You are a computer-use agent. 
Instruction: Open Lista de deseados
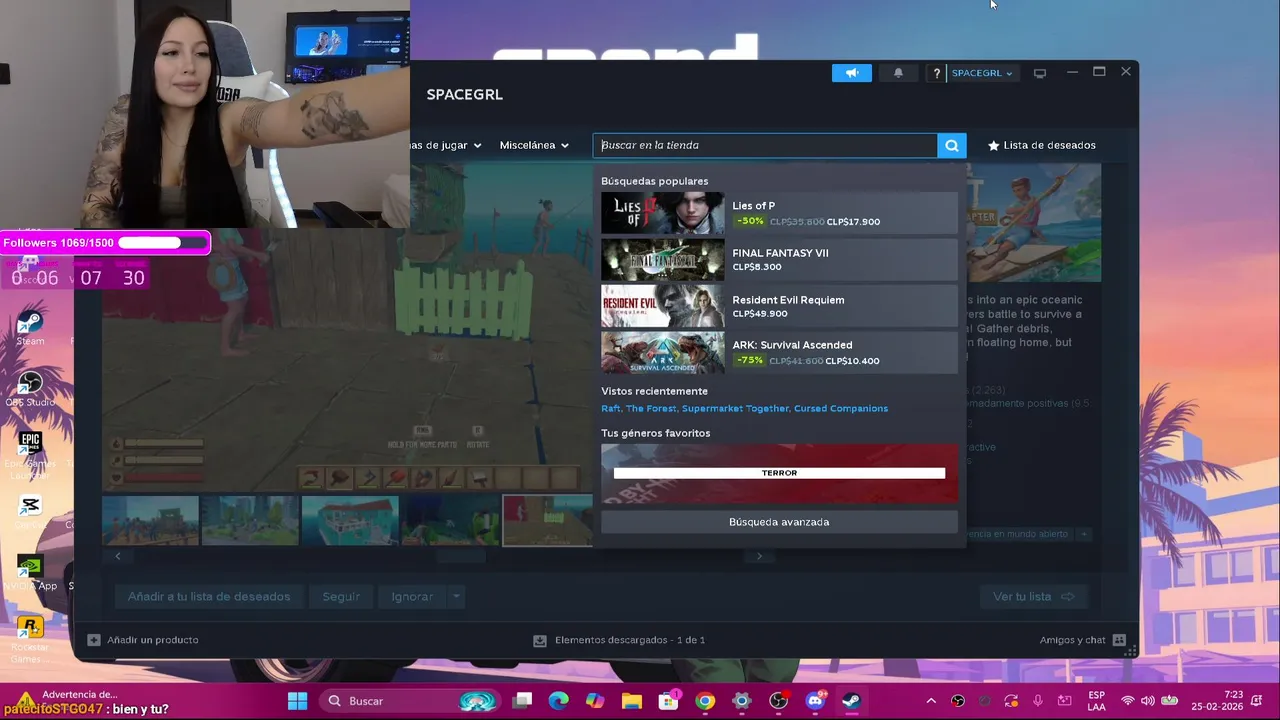(1042, 145)
